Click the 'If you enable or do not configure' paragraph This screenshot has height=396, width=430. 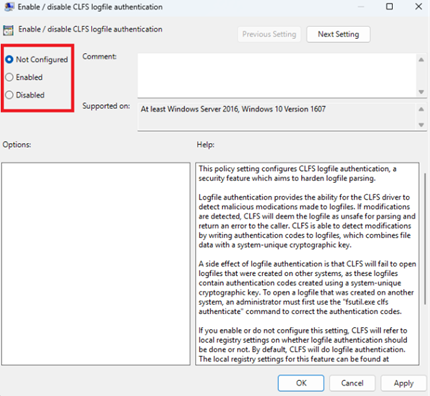pyautogui.click(x=303, y=345)
